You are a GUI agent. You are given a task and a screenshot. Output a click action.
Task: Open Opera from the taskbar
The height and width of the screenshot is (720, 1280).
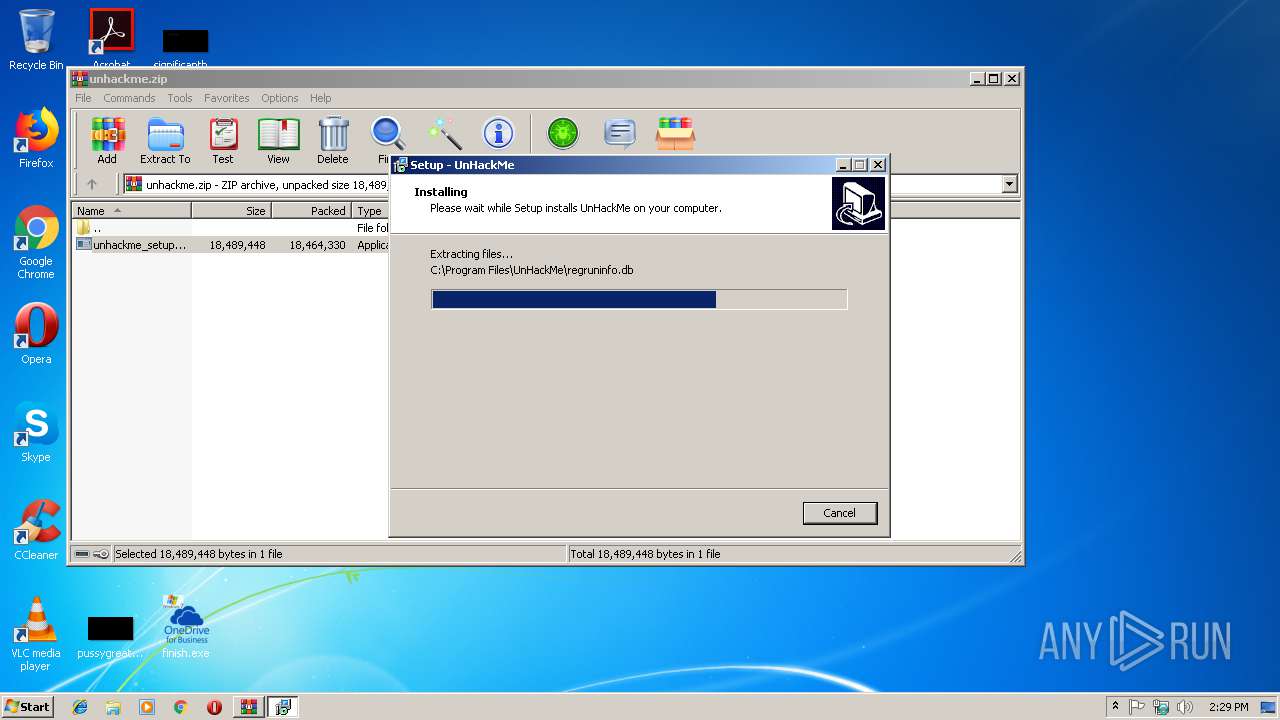pyautogui.click(x=214, y=707)
